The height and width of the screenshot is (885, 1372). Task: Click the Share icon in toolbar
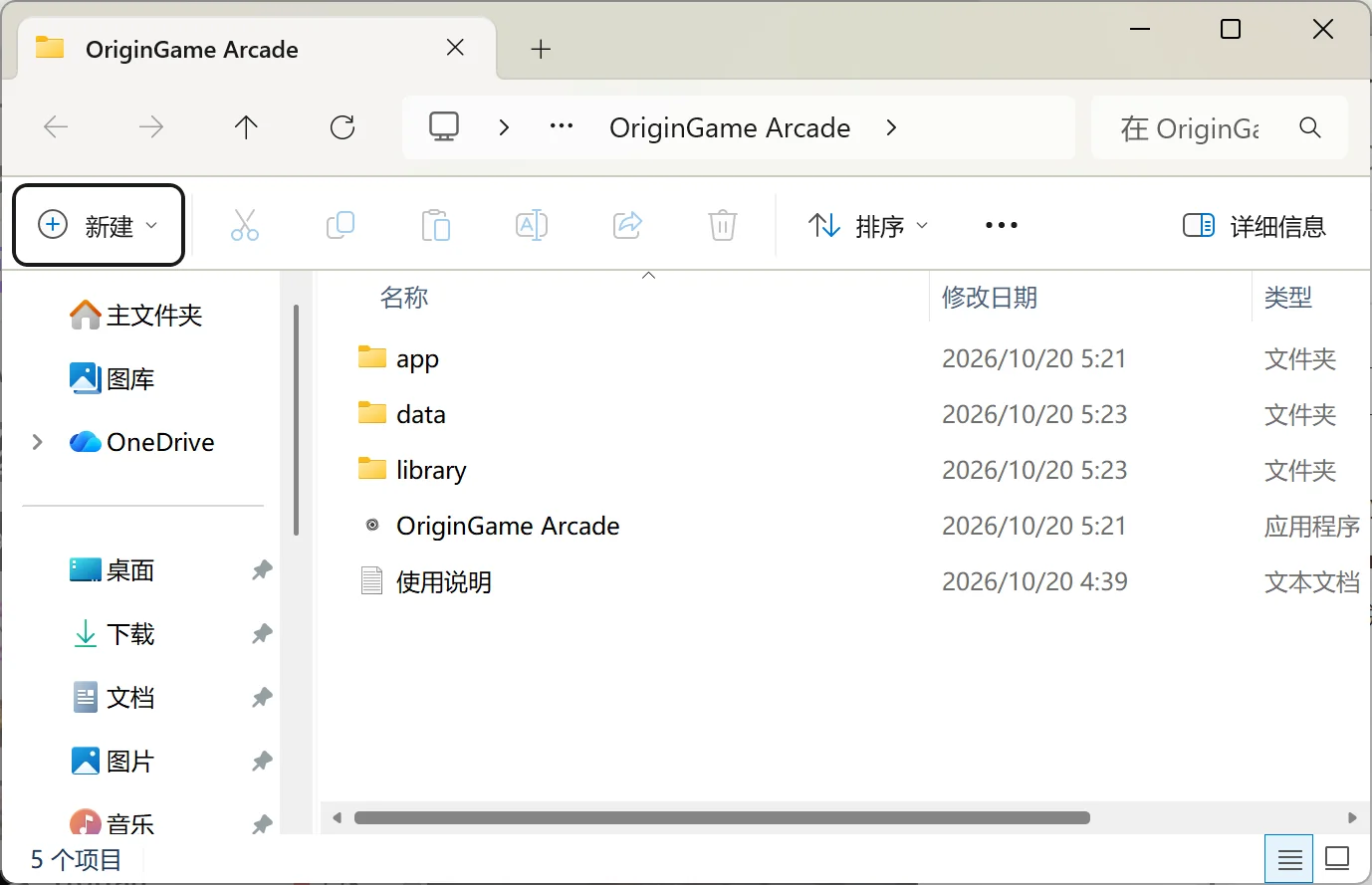pos(627,225)
